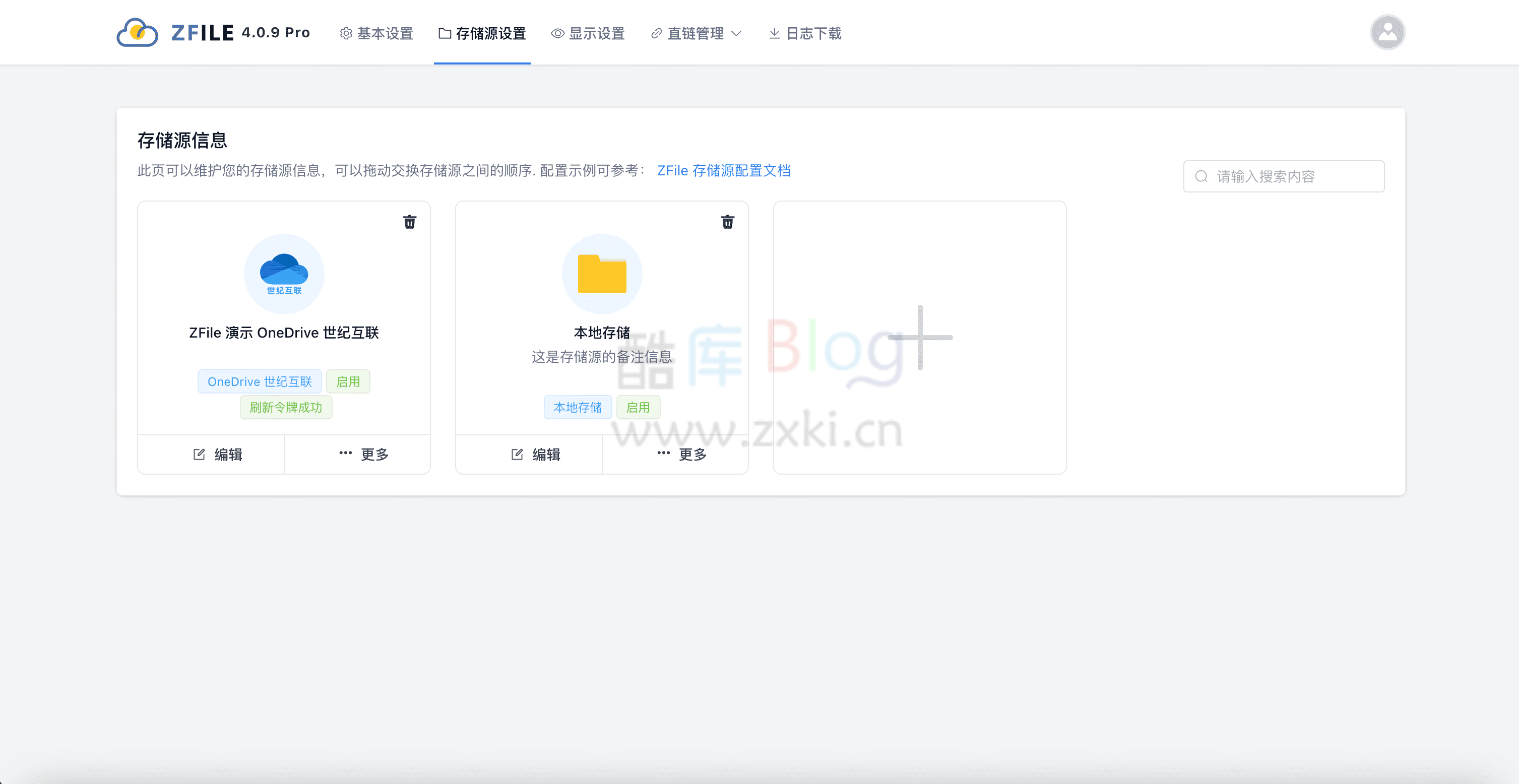This screenshot has width=1519, height=784.
Task: Click the 日志下载 download icon
Action: tap(773, 33)
